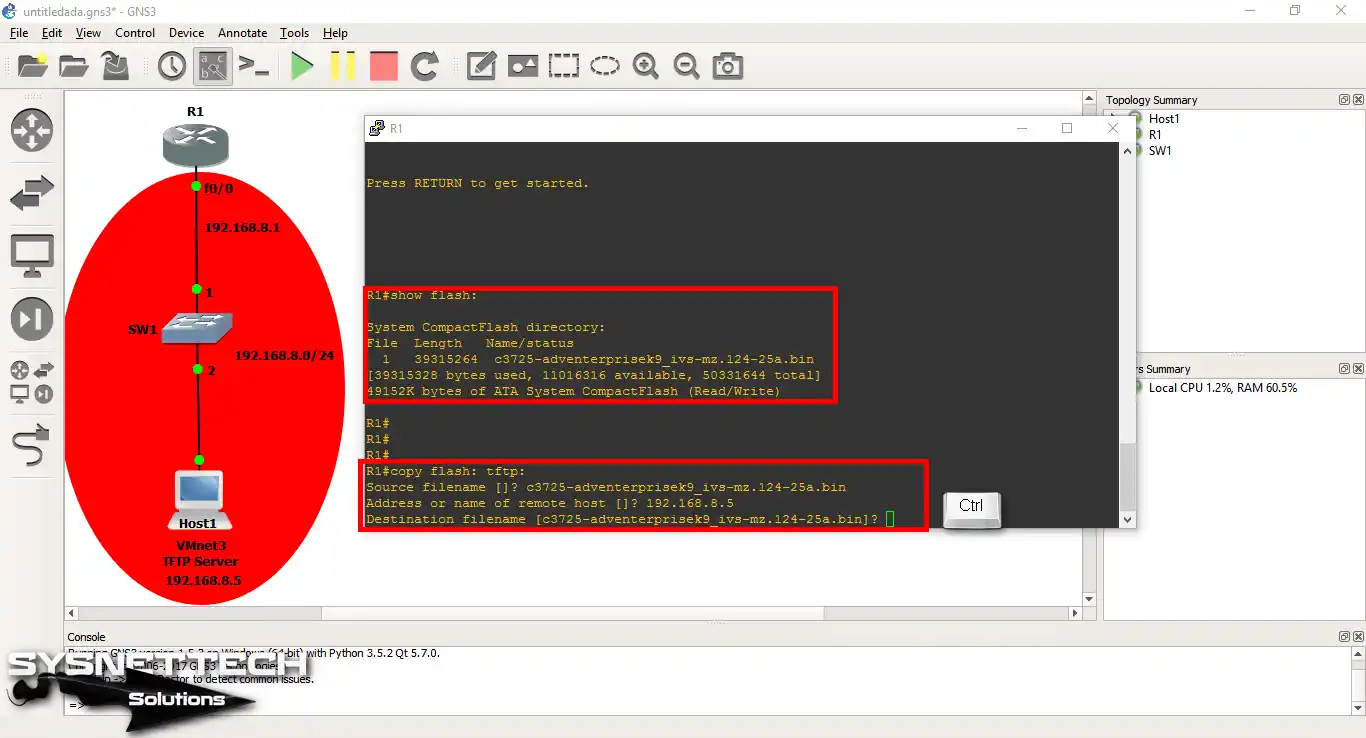Take a screenshot of the topology
Viewport: 1366px width, 738px height.
click(727, 66)
